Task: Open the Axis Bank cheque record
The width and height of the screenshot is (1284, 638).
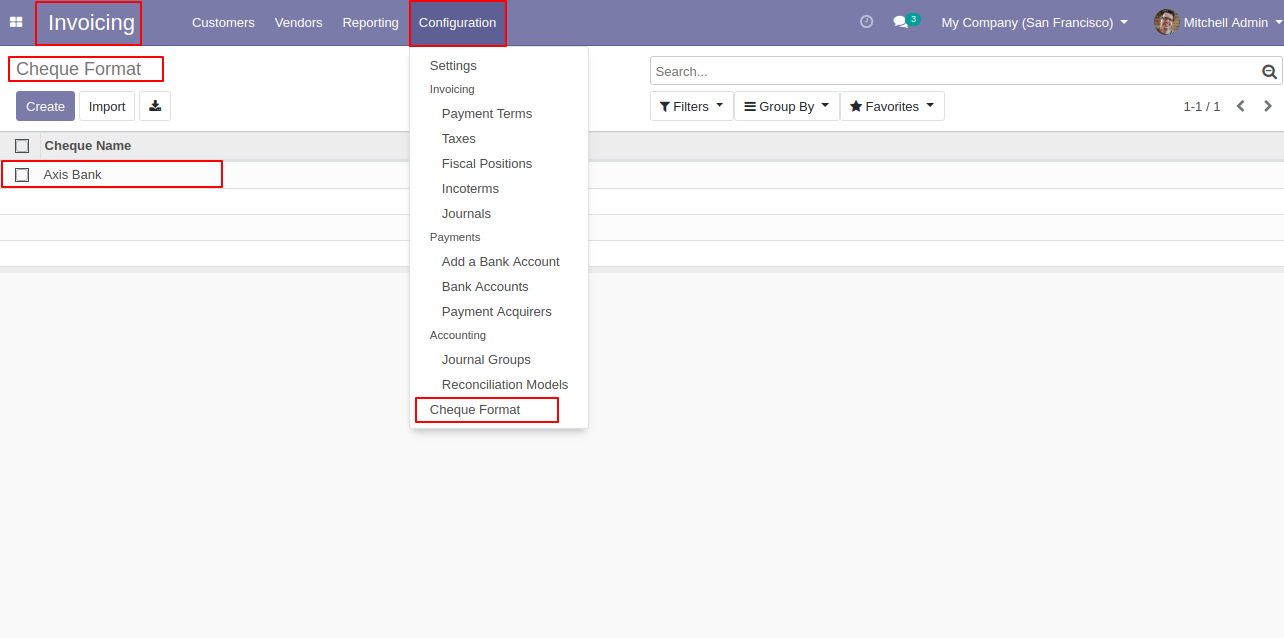Action: [72, 175]
